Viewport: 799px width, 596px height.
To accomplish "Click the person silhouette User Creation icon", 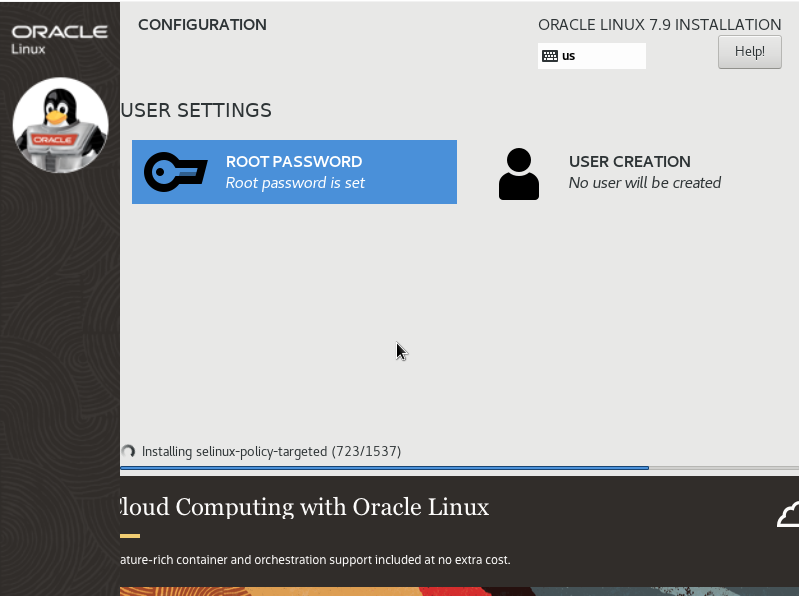I will click(518, 174).
